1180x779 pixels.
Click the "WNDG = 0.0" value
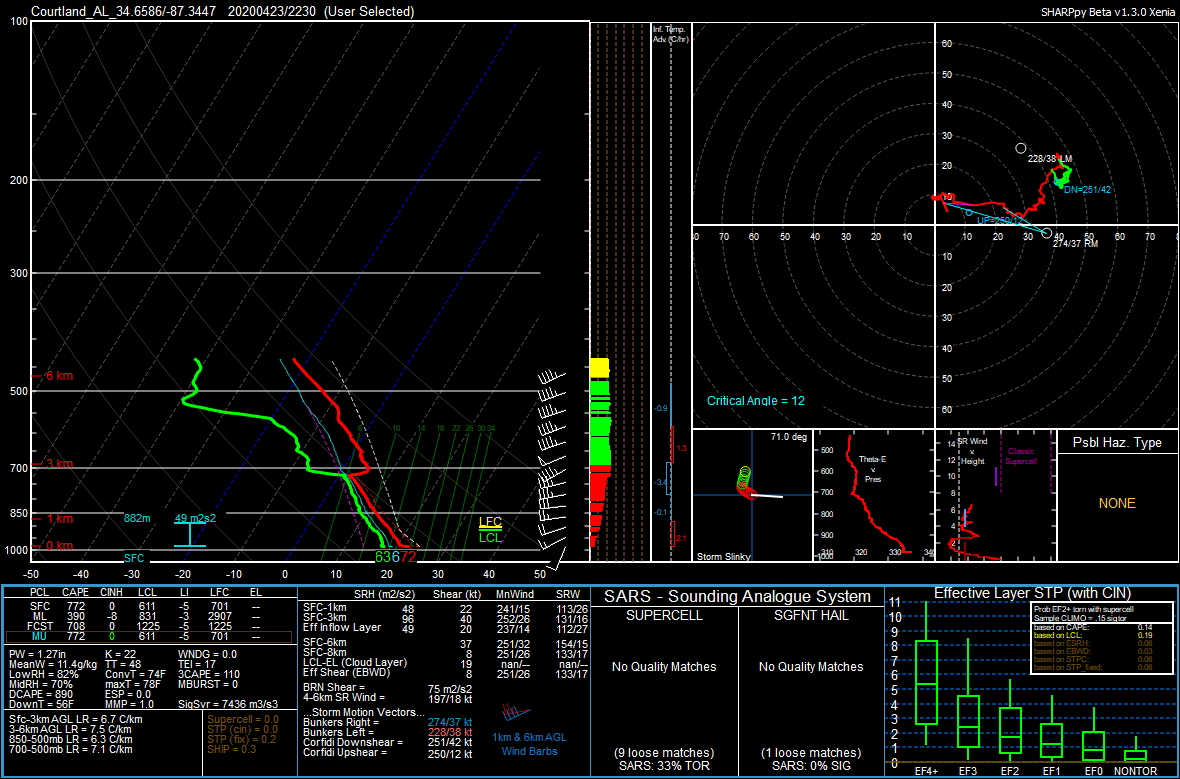pos(207,654)
